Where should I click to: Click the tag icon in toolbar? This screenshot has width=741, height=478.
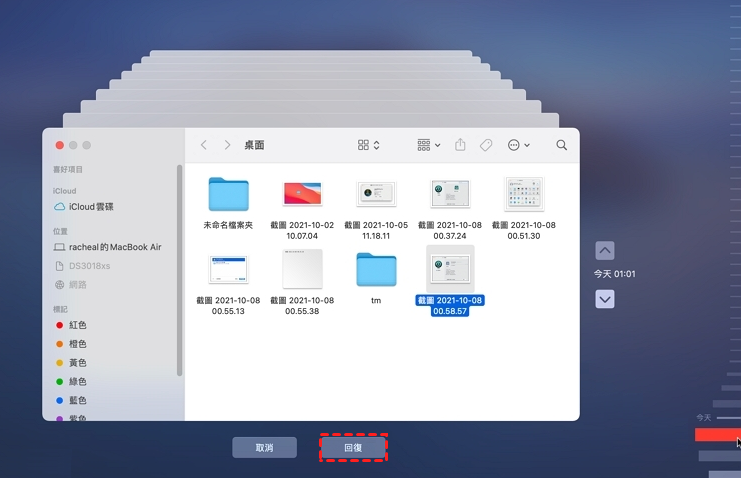tap(486, 145)
